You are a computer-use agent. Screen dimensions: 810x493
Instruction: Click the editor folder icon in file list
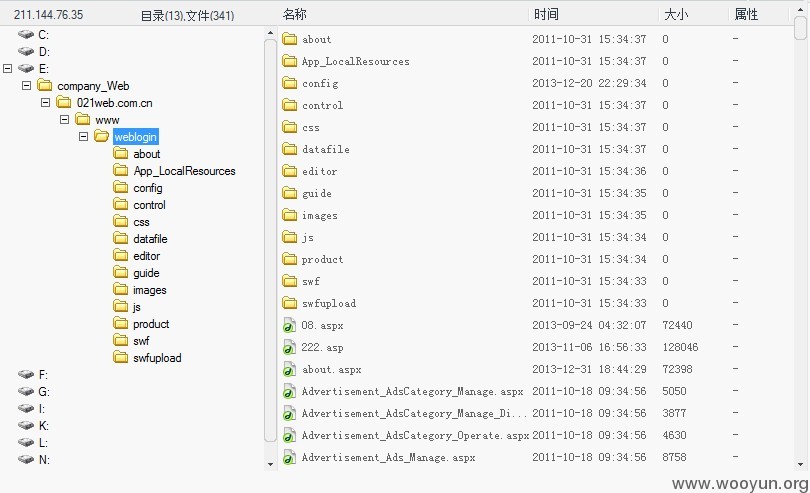[290, 171]
